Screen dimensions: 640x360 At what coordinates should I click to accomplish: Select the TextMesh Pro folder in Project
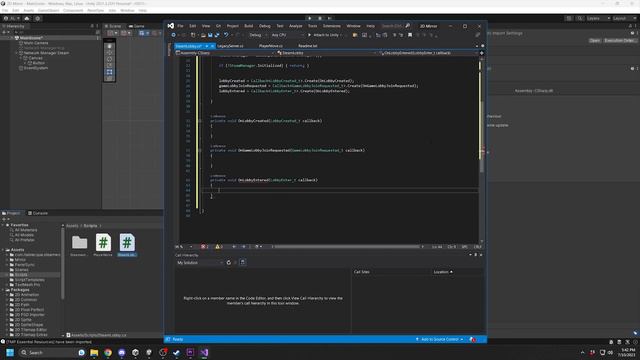point(27,284)
